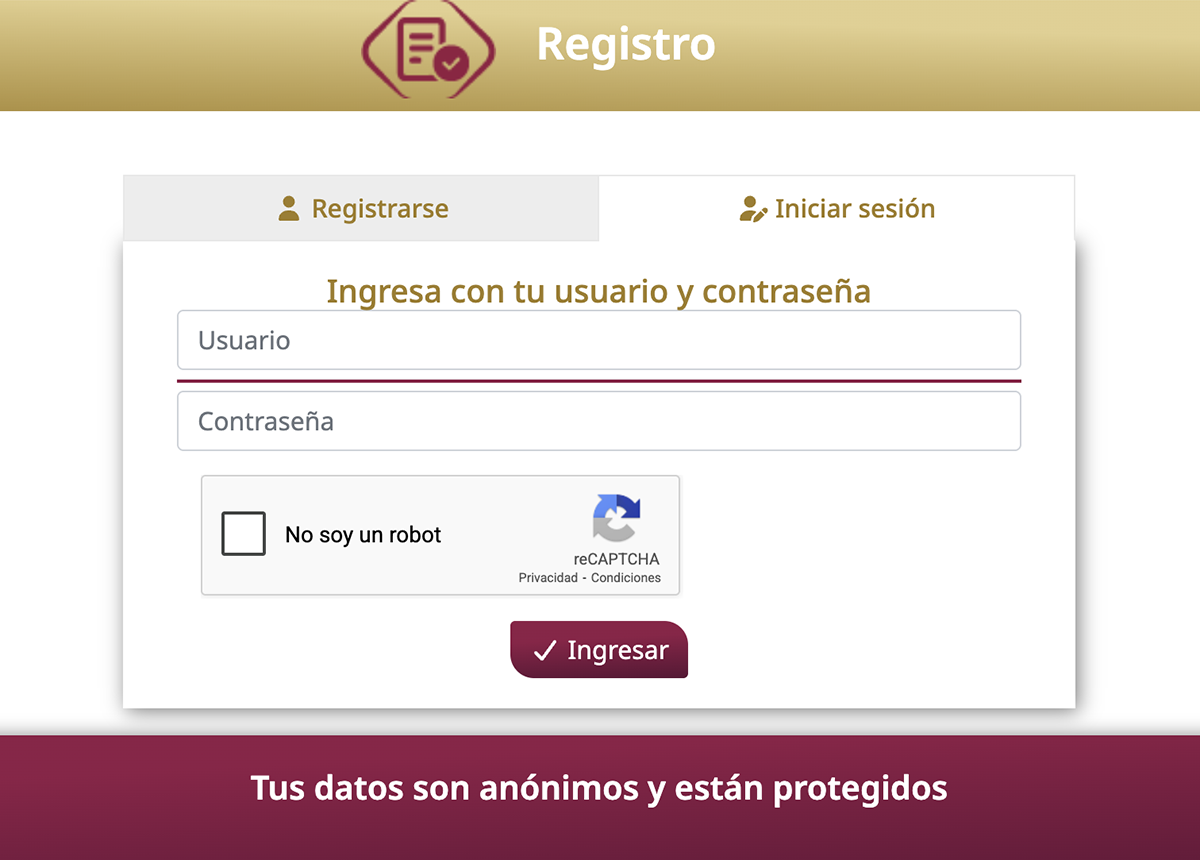
Task: Click the "reCAPTCHA" brand text
Action: (616, 559)
